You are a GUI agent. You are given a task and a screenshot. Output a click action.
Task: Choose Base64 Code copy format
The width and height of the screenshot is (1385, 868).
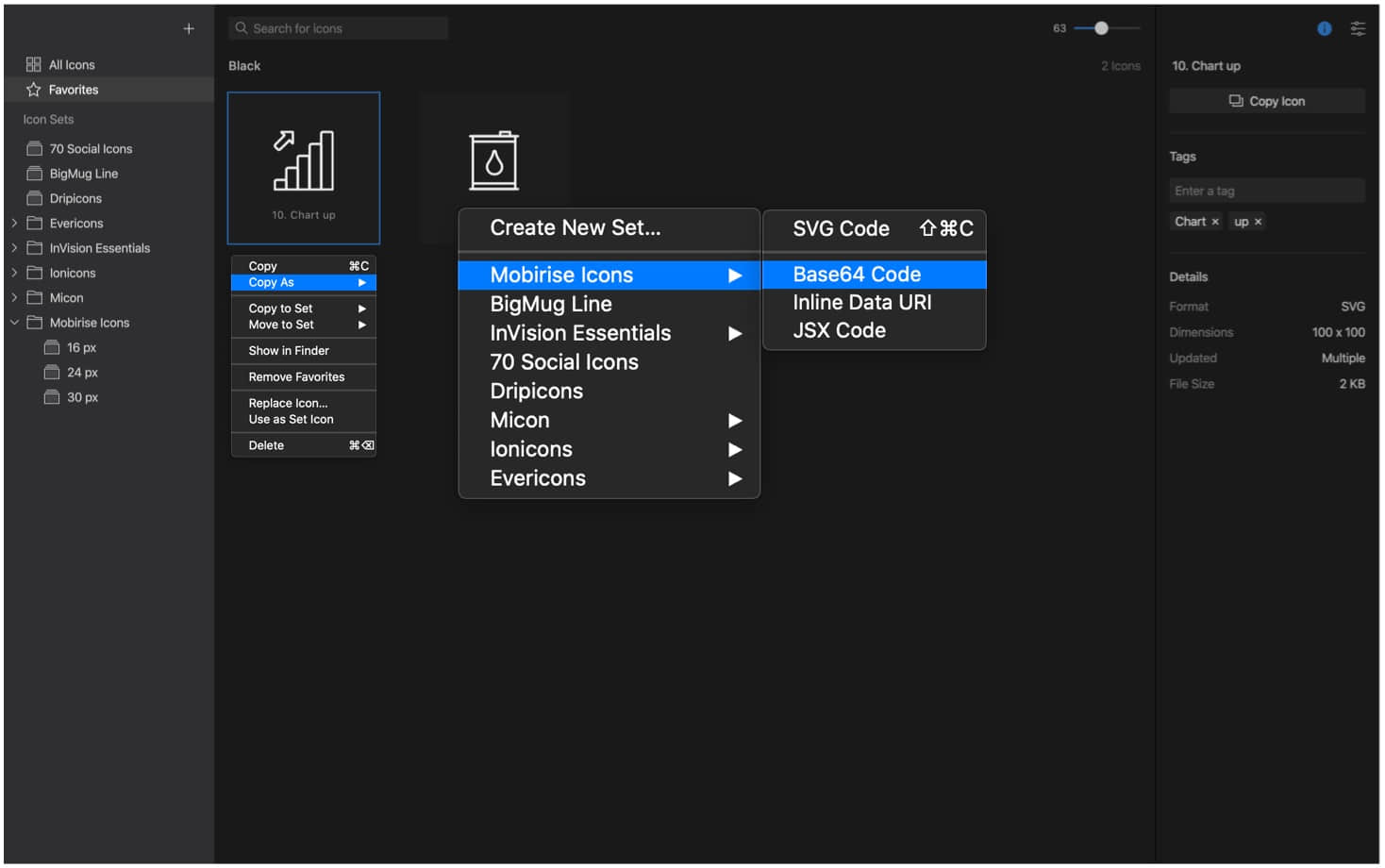click(875, 275)
